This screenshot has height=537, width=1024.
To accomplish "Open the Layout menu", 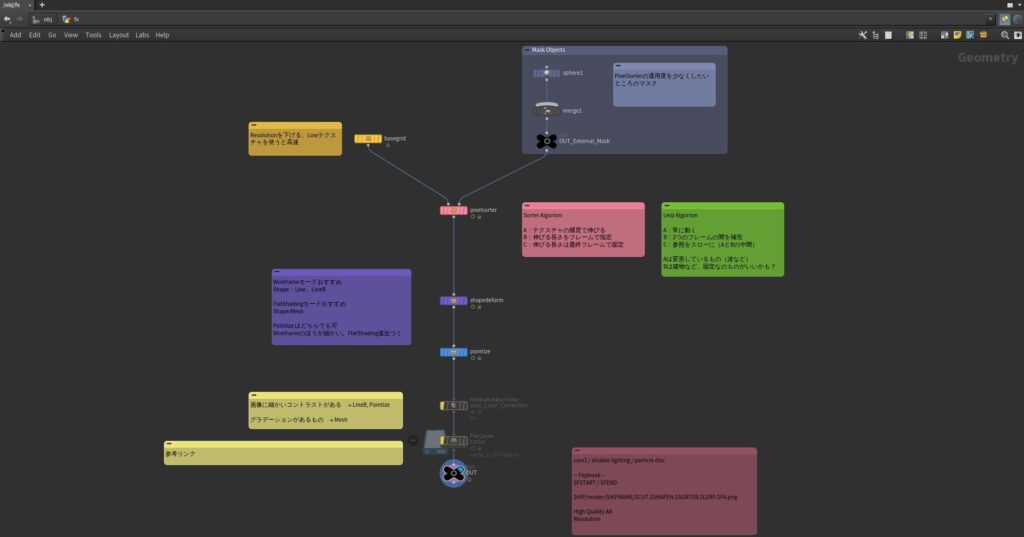I will coord(118,35).
